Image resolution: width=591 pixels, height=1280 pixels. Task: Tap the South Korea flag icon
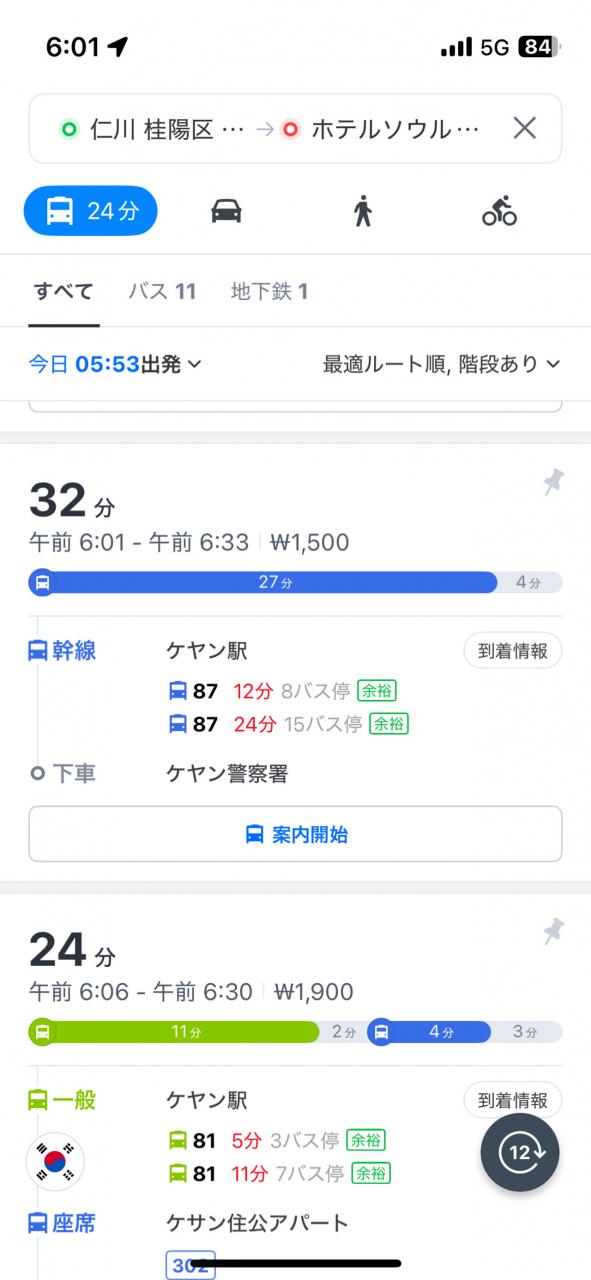point(55,1162)
